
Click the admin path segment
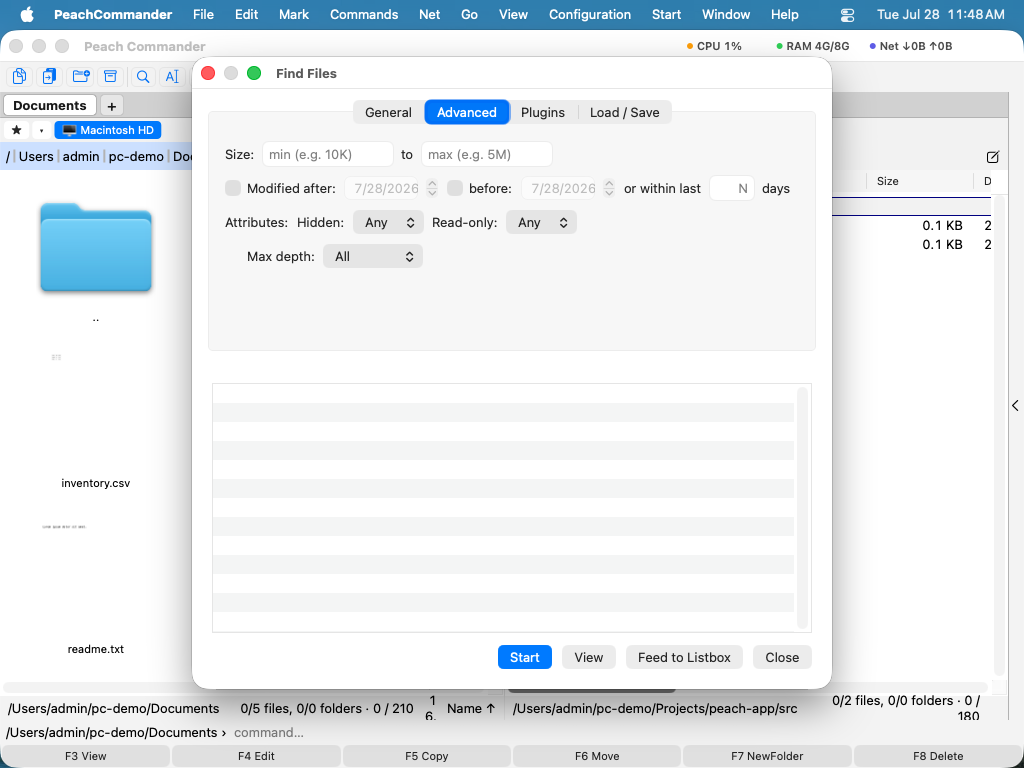pos(81,156)
